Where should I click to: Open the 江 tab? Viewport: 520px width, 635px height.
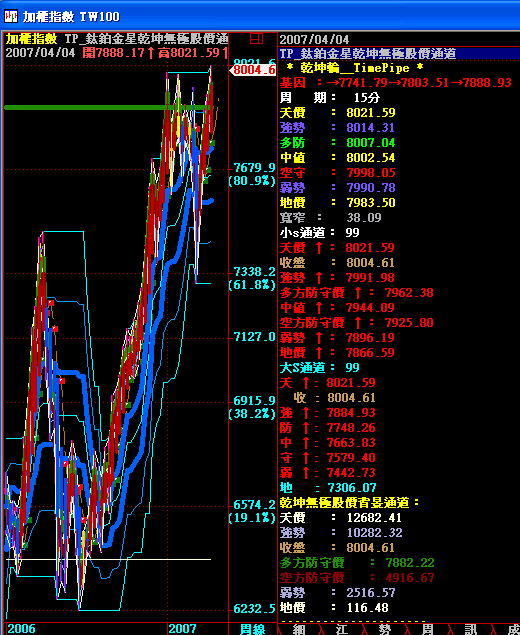[x=342, y=629]
